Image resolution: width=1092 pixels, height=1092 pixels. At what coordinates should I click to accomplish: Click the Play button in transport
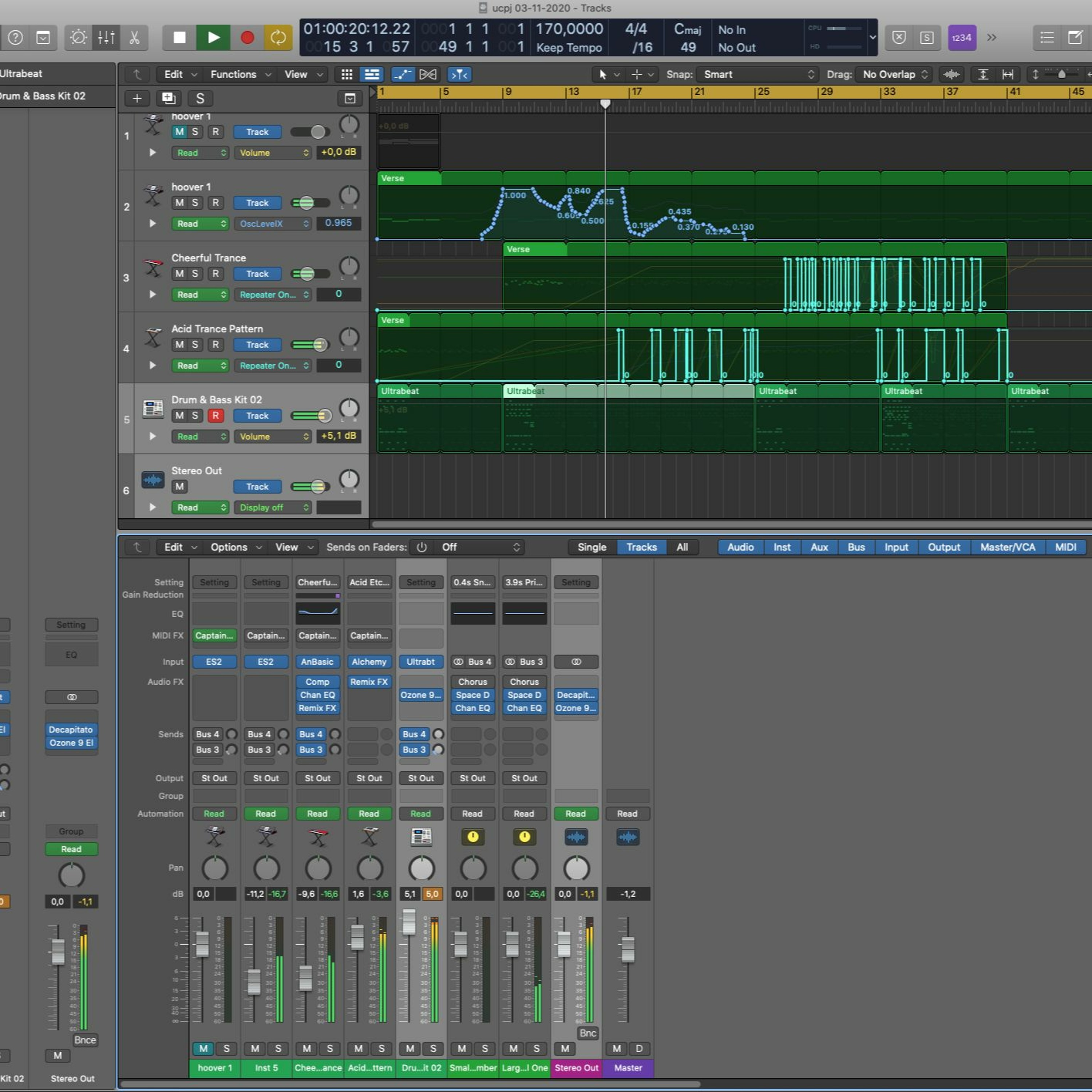pyautogui.click(x=213, y=38)
